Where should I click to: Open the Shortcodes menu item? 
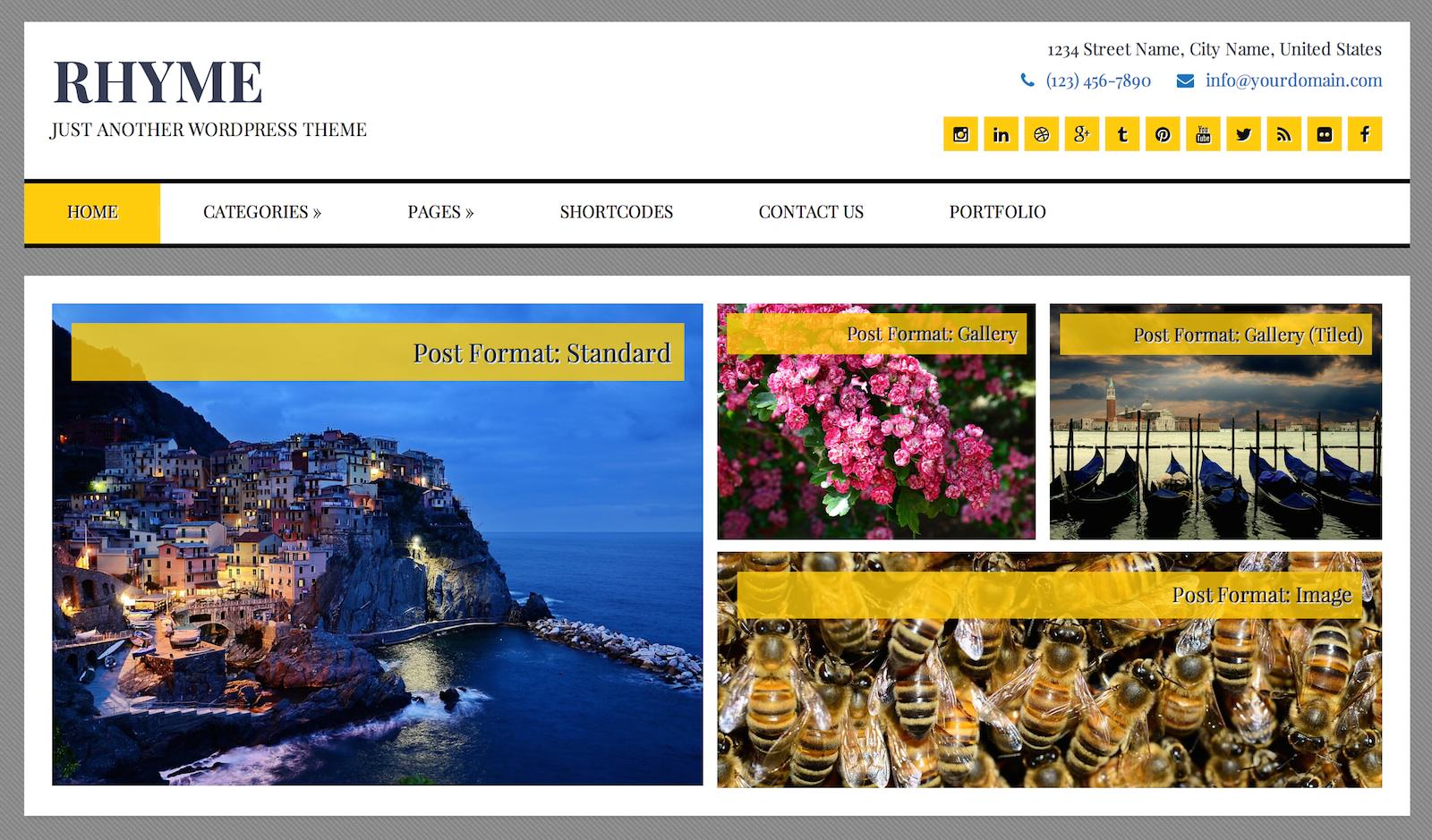[616, 212]
